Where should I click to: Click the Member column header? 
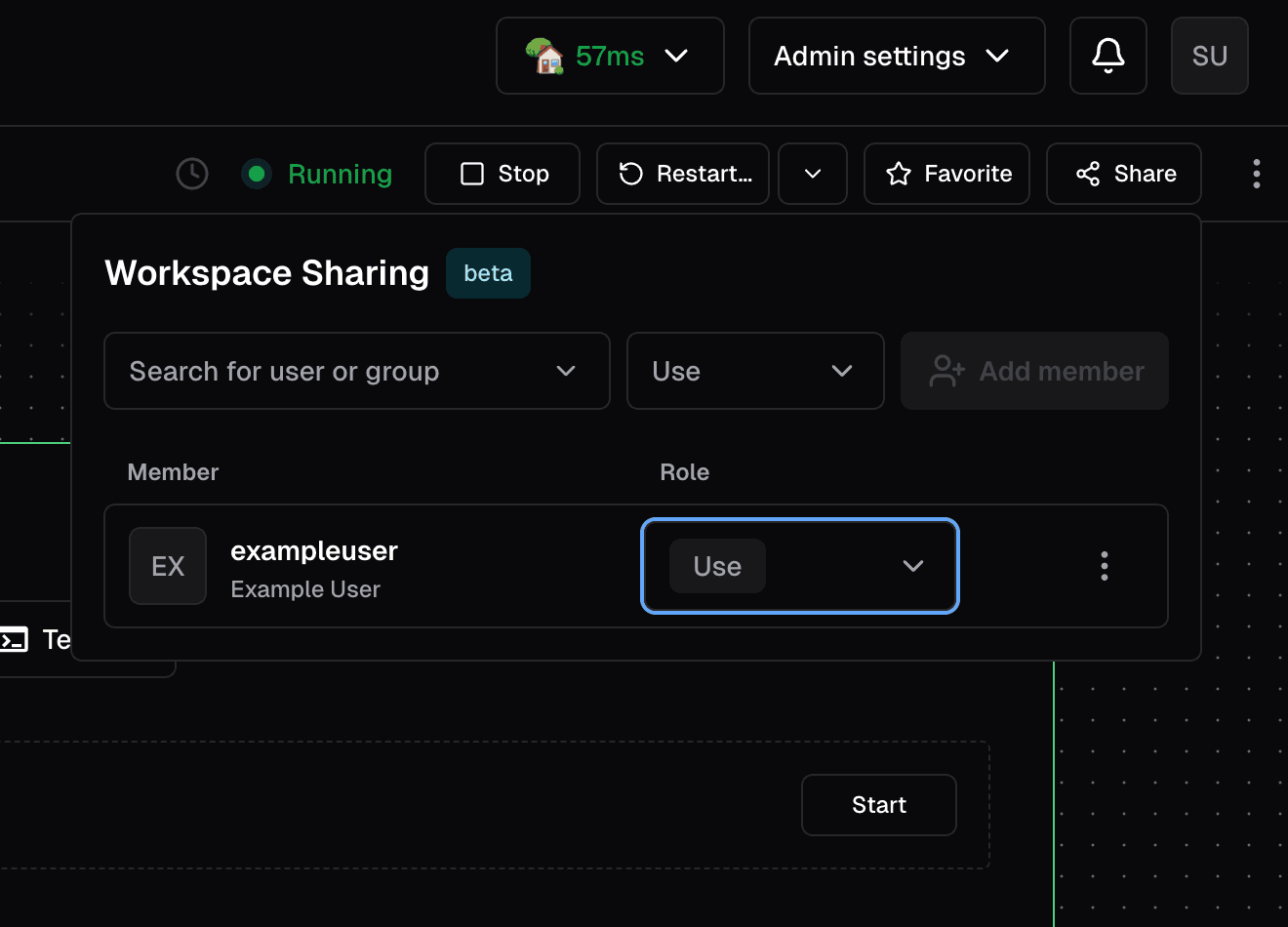[173, 472]
